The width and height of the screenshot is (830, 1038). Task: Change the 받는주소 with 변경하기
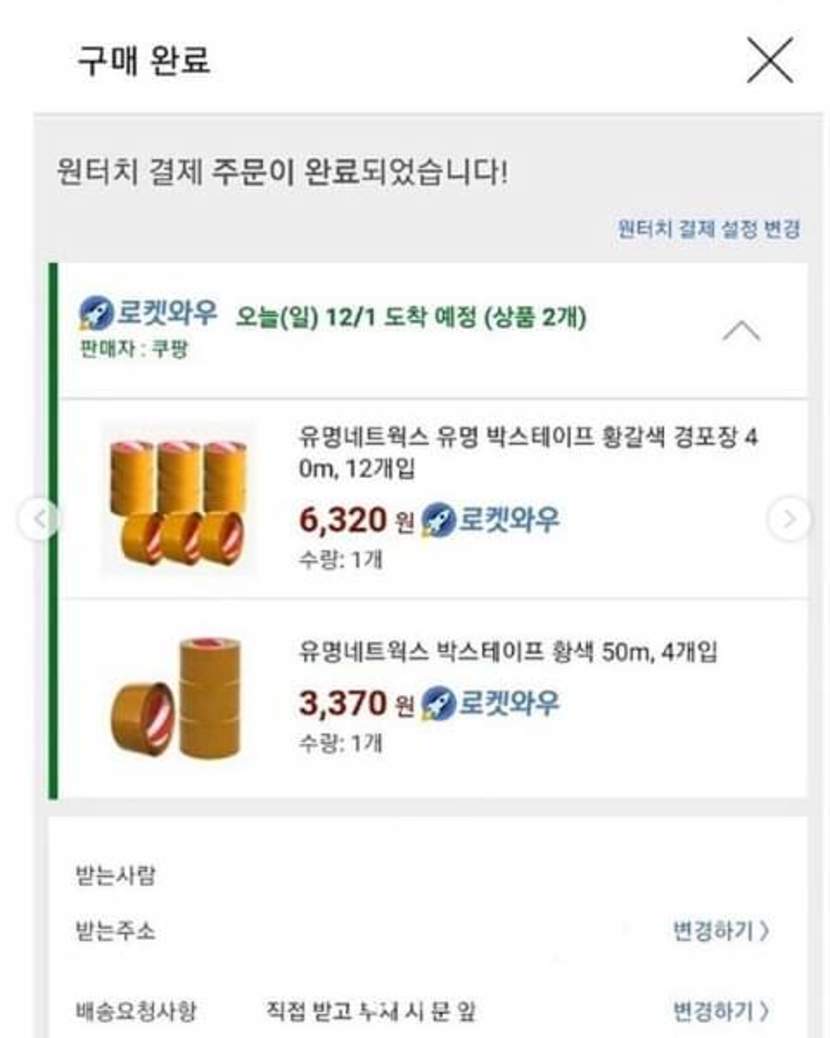point(721,931)
